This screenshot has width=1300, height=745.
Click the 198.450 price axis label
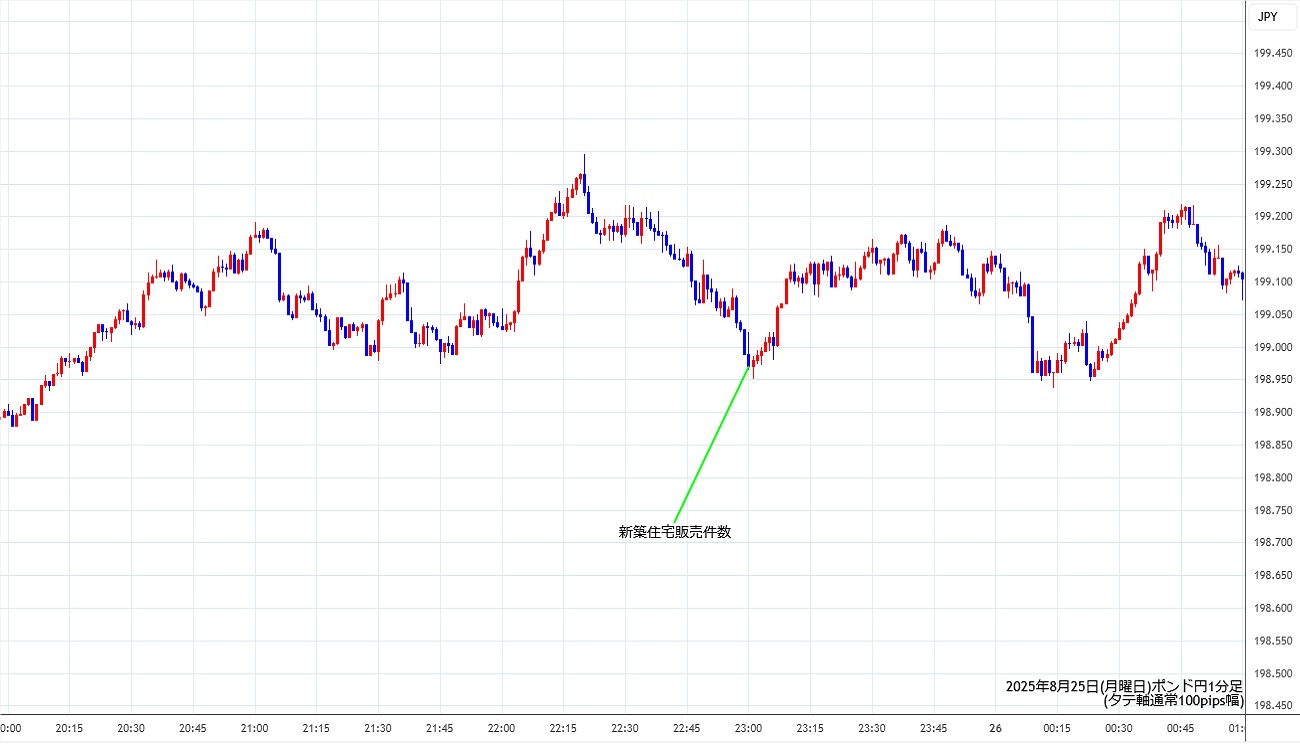pos(1272,707)
